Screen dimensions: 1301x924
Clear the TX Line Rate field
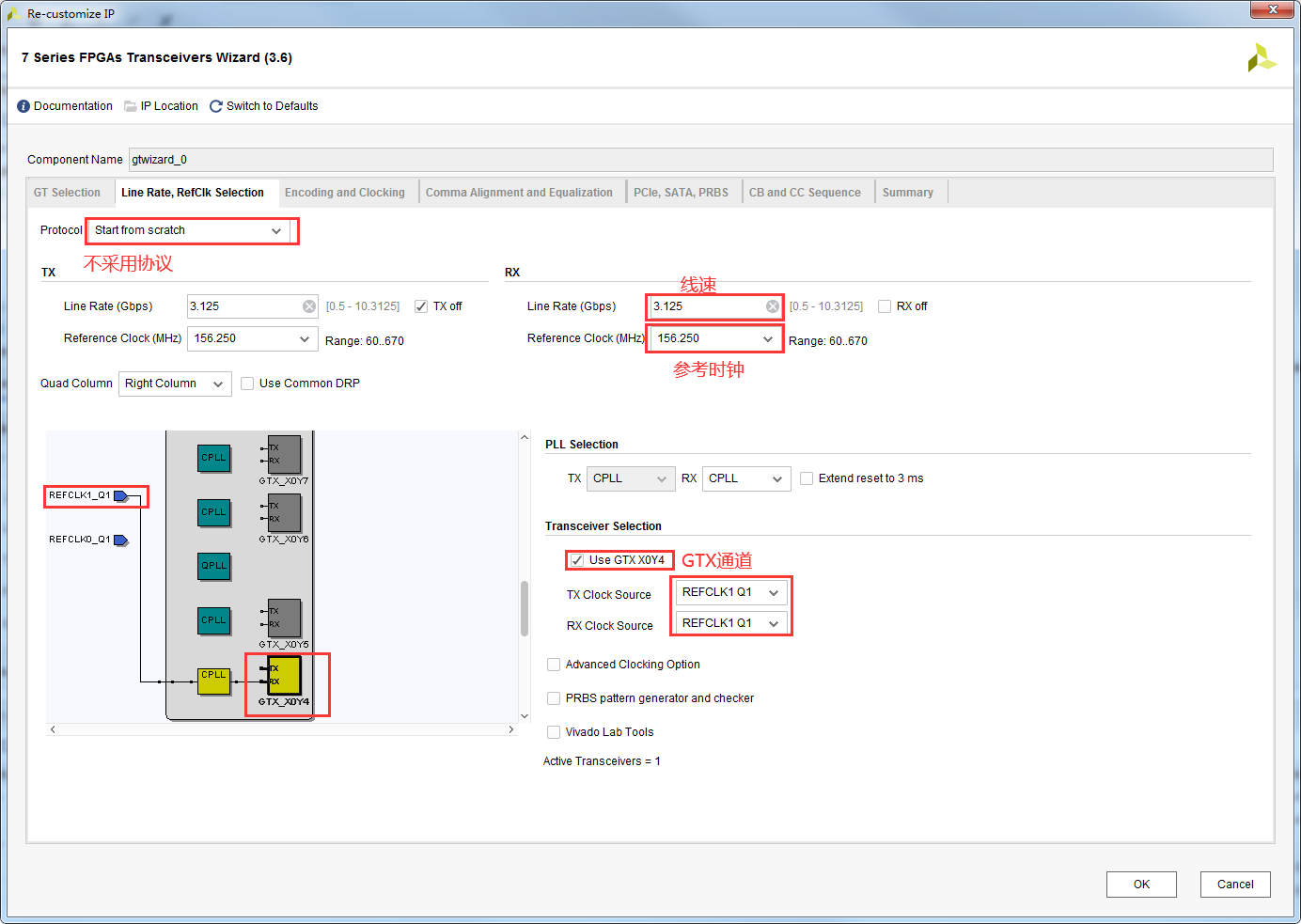(x=309, y=306)
